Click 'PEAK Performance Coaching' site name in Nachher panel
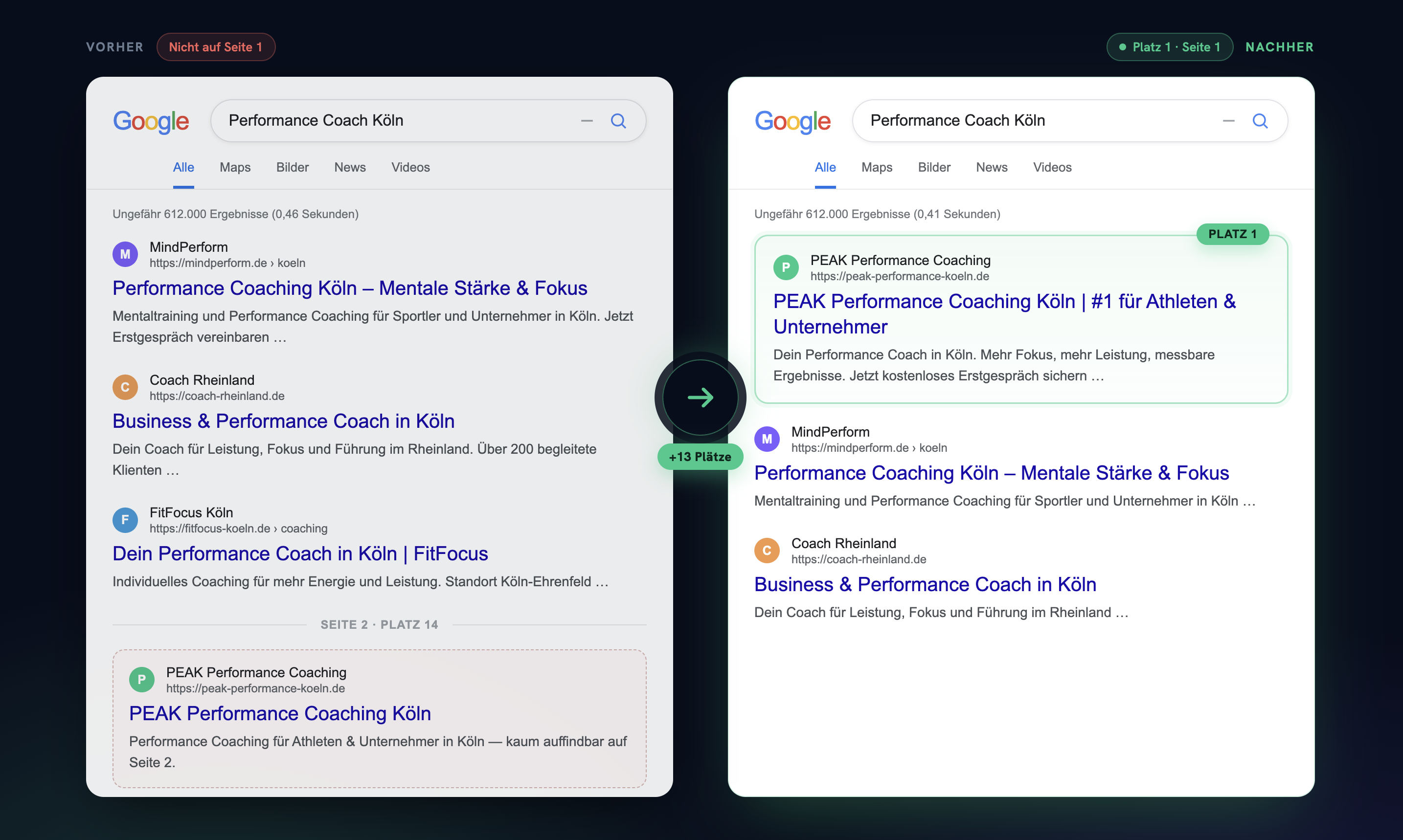The width and height of the screenshot is (1403, 840). click(x=900, y=261)
